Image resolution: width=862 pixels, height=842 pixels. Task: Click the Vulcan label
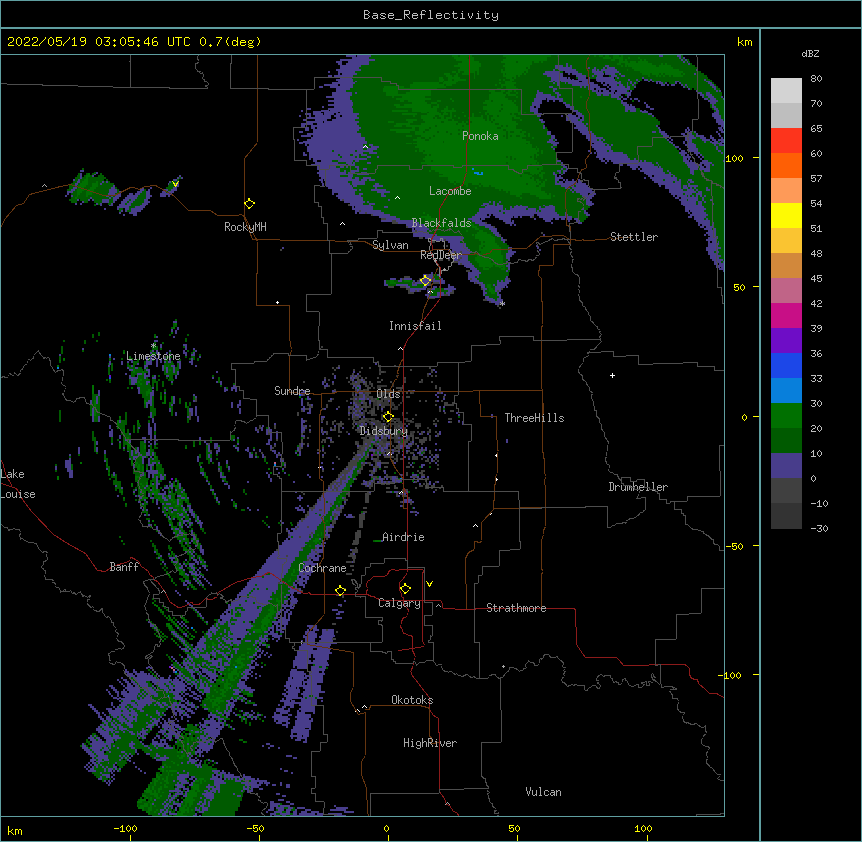[x=543, y=792]
